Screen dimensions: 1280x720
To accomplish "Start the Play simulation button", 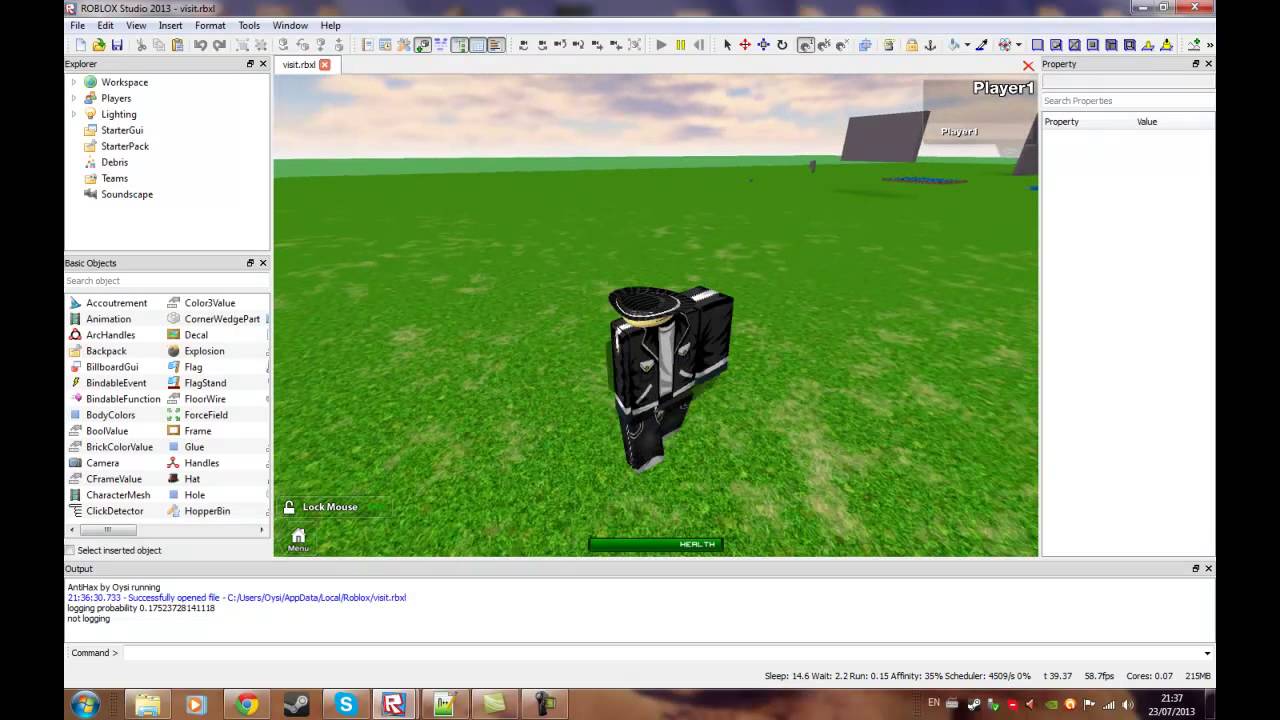I will tap(661, 45).
